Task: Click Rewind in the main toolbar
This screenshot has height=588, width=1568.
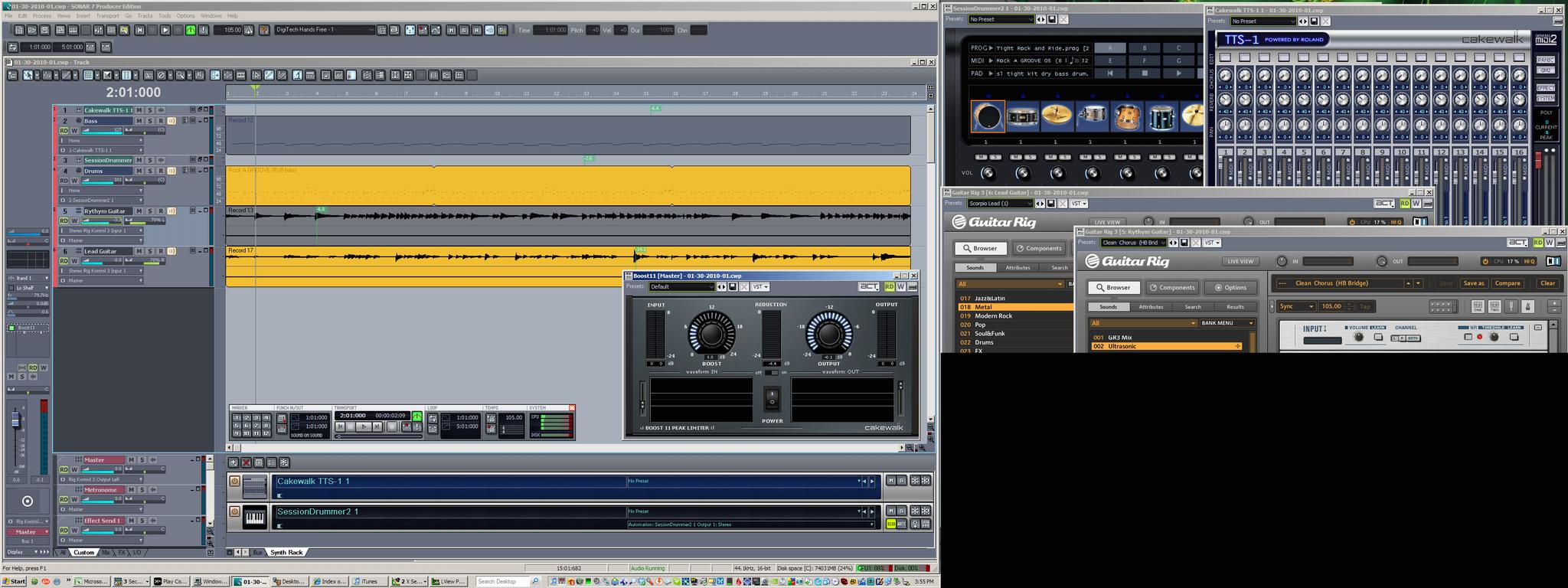Action: coord(139,30)
